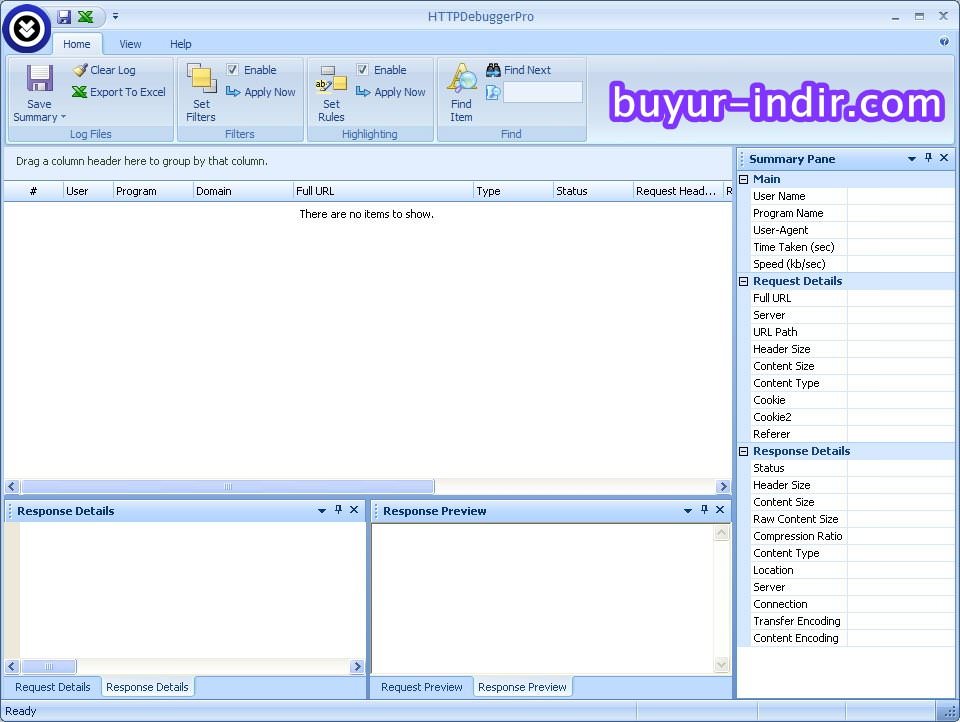
Task: Open the Save Summary dropdown arrow
Action: (x=63, y=117)
